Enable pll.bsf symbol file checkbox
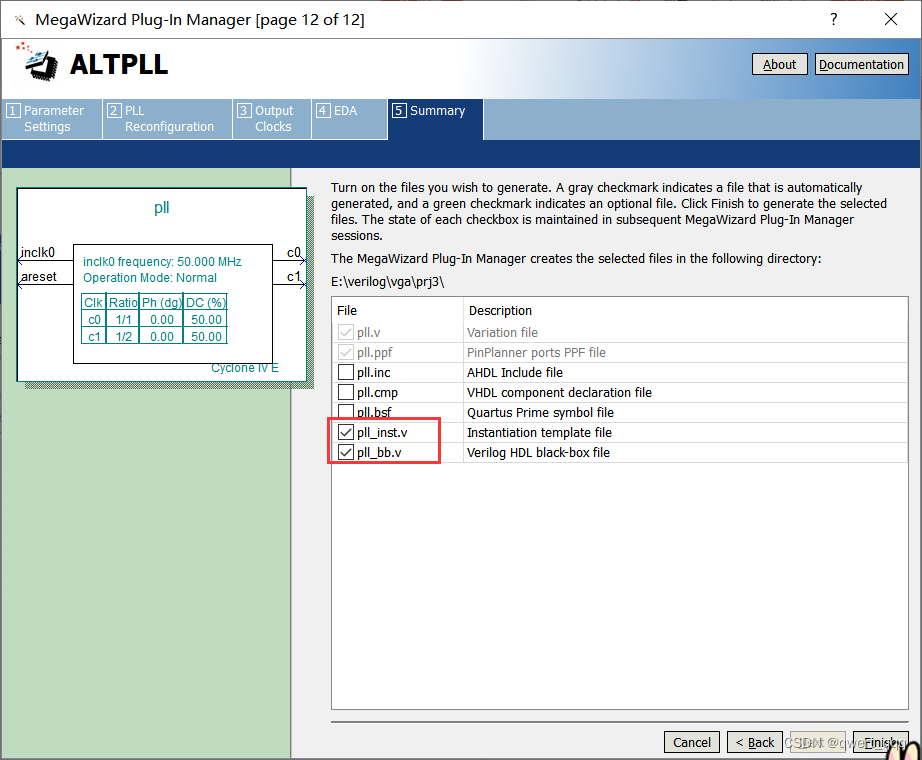This screenshot has height=760, width=922. coord(346,411)
